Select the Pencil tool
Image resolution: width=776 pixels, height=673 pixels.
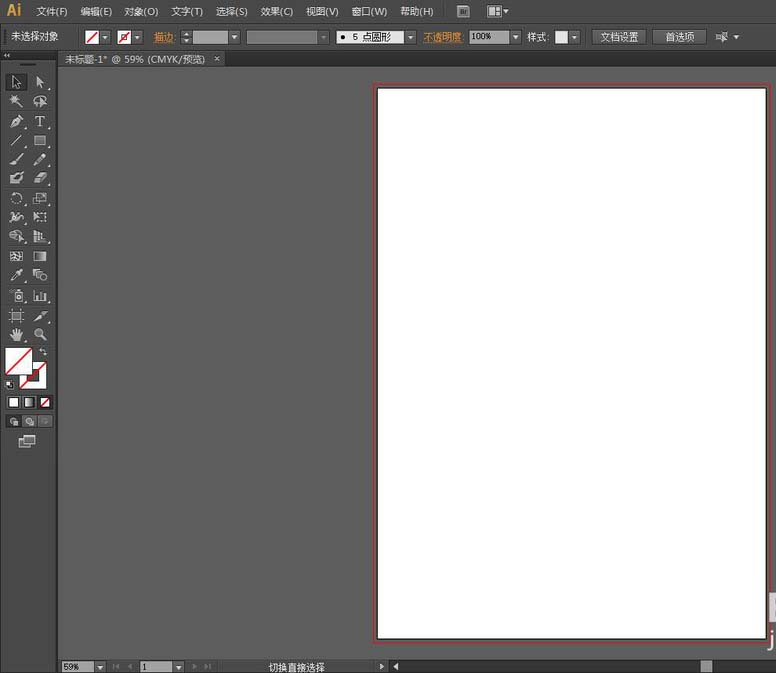coord(40,159)
